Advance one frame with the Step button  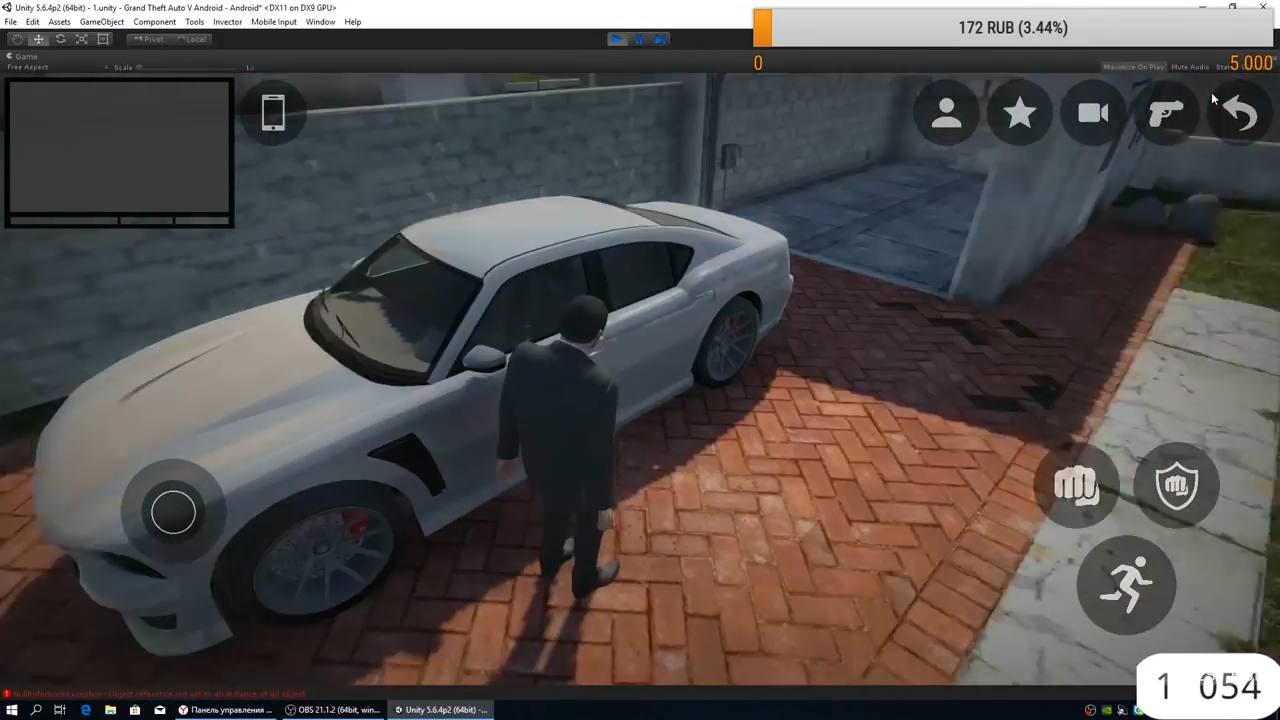(x=660, y=39)
